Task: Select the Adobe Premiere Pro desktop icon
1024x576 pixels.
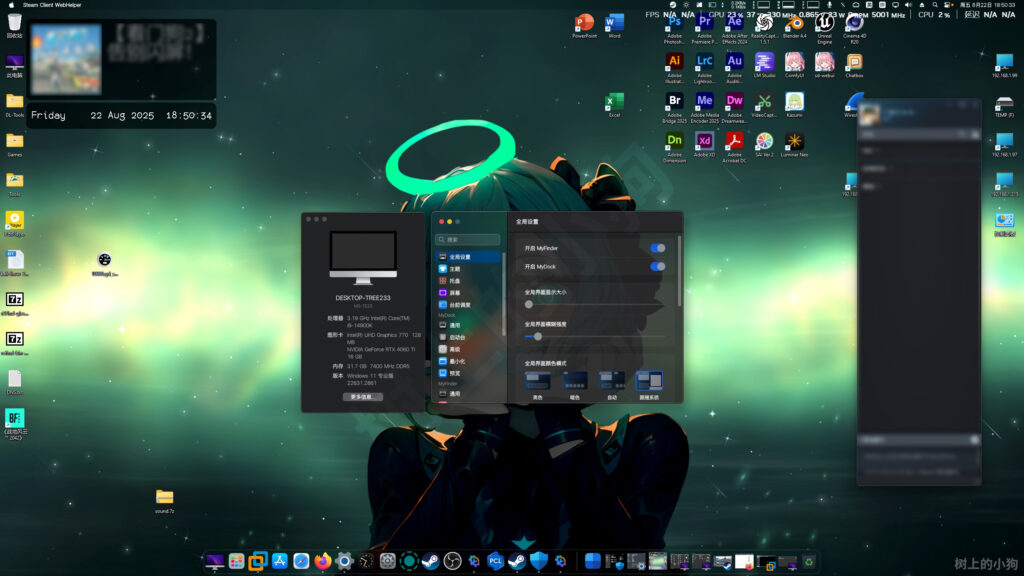Action: [704, 30]
